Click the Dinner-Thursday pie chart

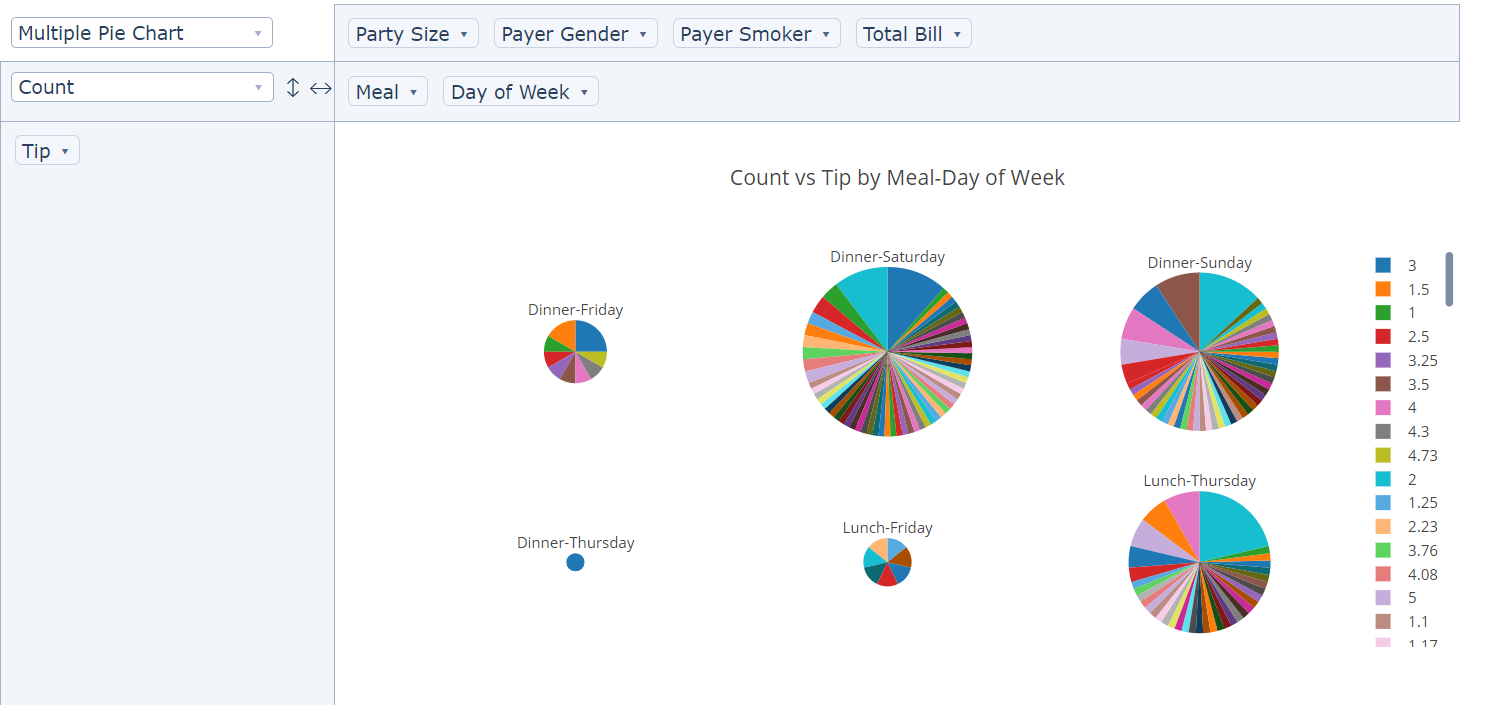pyautogui.click(x=575, y=562)
